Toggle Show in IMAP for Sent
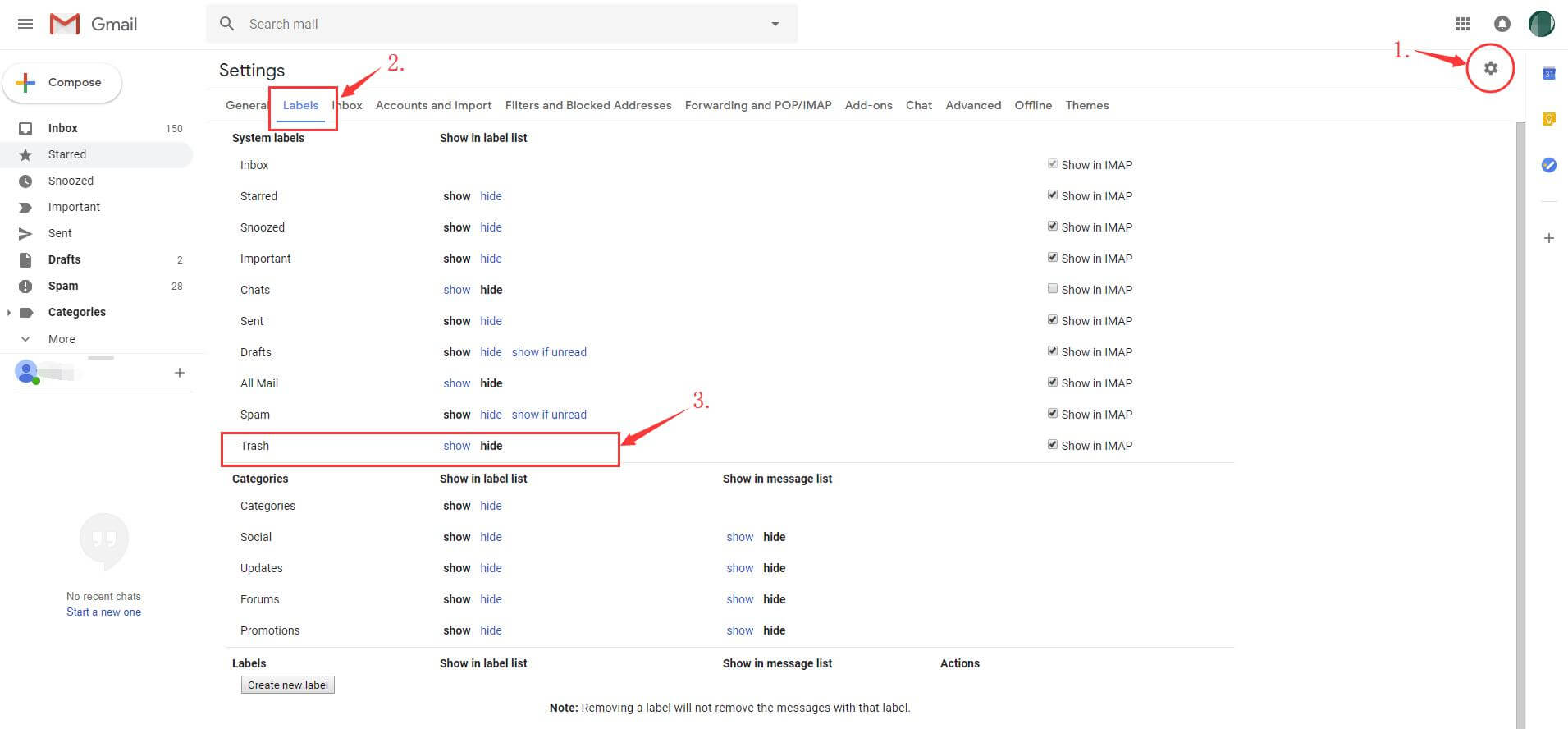This screenshot has width=1568, height=729. (1052, 320)
